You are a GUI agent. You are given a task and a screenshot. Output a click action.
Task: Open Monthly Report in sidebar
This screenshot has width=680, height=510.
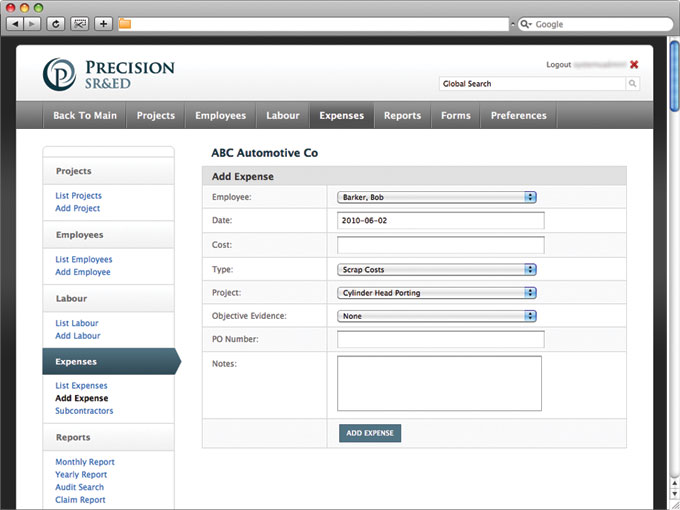(x=85, y=462)
